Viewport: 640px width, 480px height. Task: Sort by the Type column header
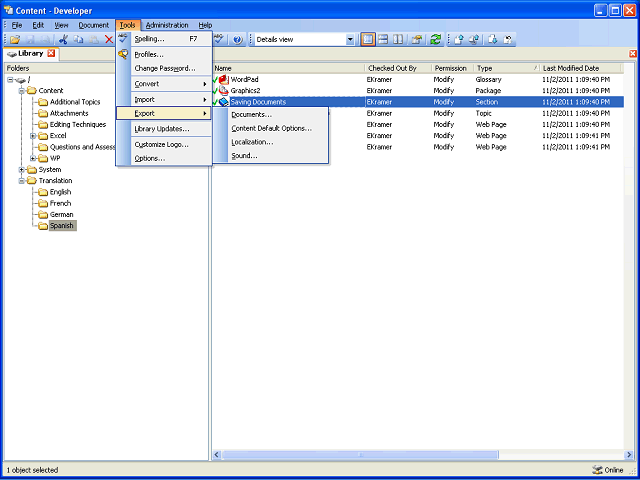pos(507,68)
